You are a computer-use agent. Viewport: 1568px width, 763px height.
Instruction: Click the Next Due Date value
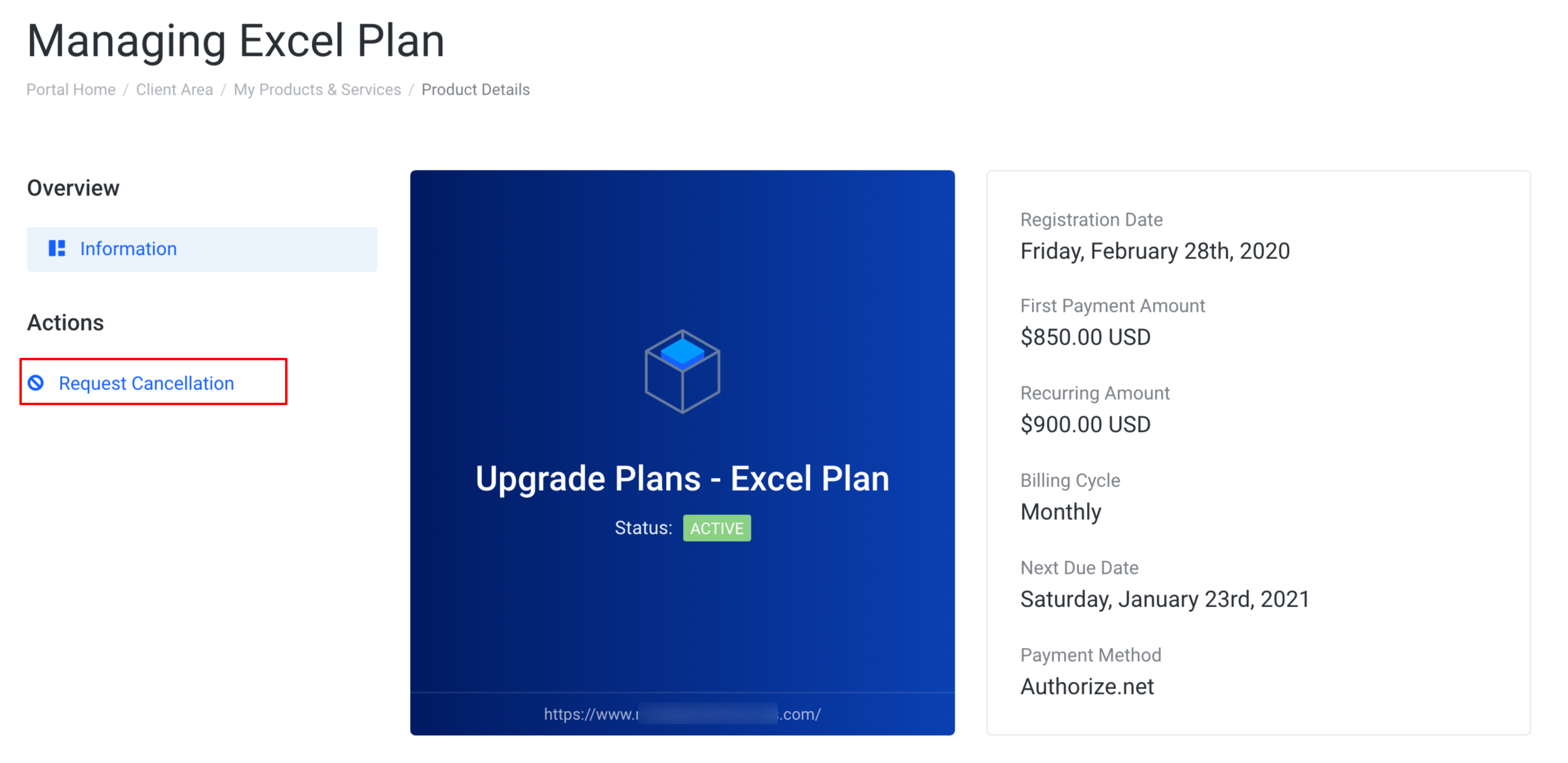(1165, 599)
